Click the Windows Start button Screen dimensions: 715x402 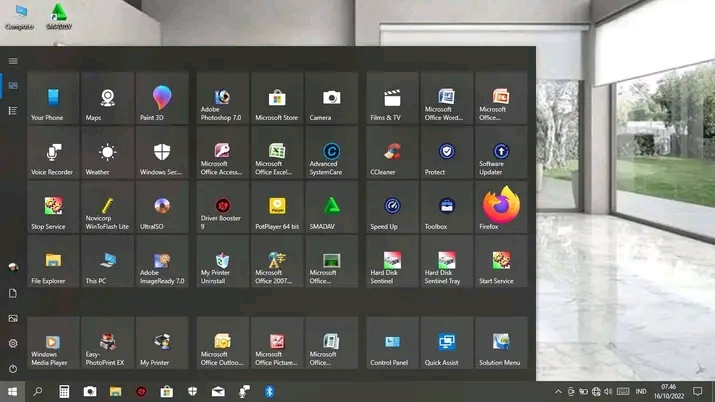click(x=12, y=392)
